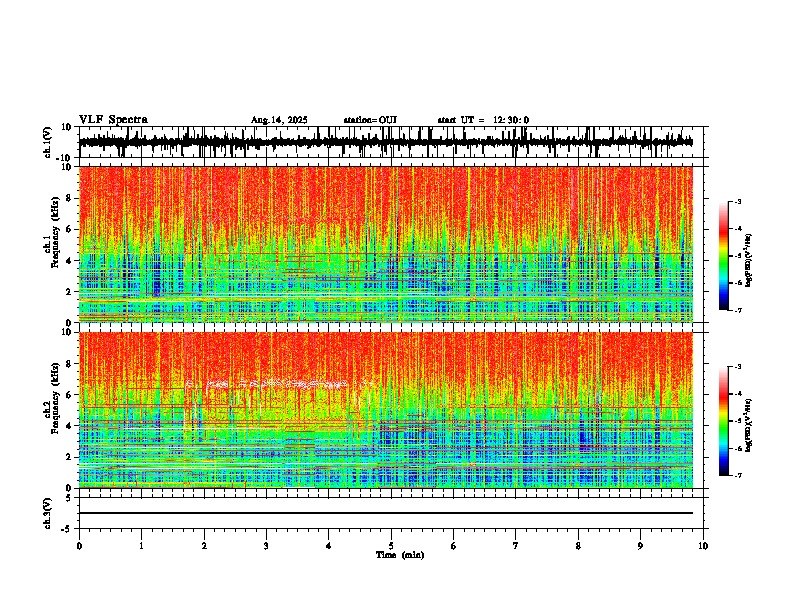Click the "5" tick on ch.3 voltage axis

coord(69,498)
